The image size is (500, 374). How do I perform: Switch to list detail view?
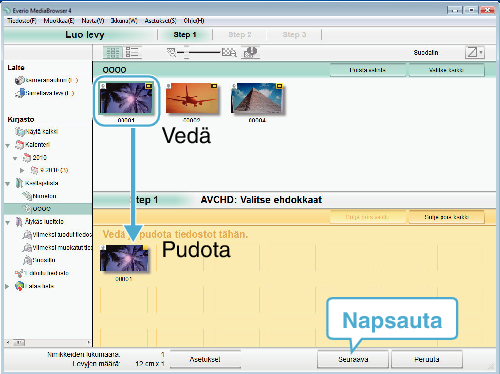(x=132, y=52)
